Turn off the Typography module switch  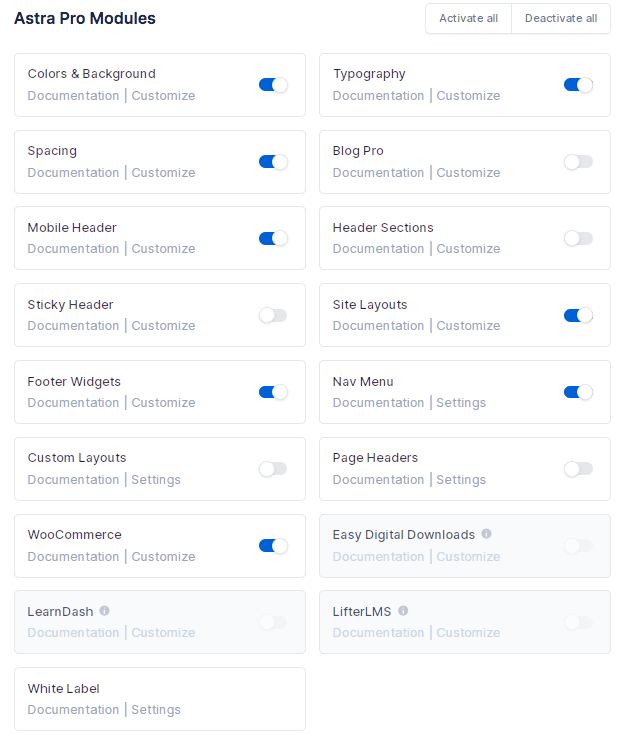click(578, 85)
